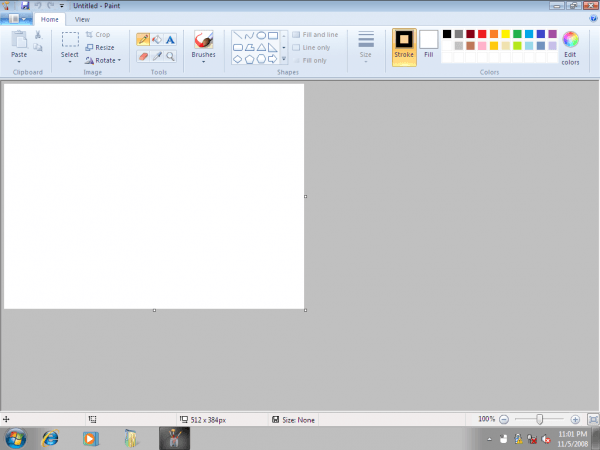
Task: Select the Eraser tool
Action: (x=143, y=56)
